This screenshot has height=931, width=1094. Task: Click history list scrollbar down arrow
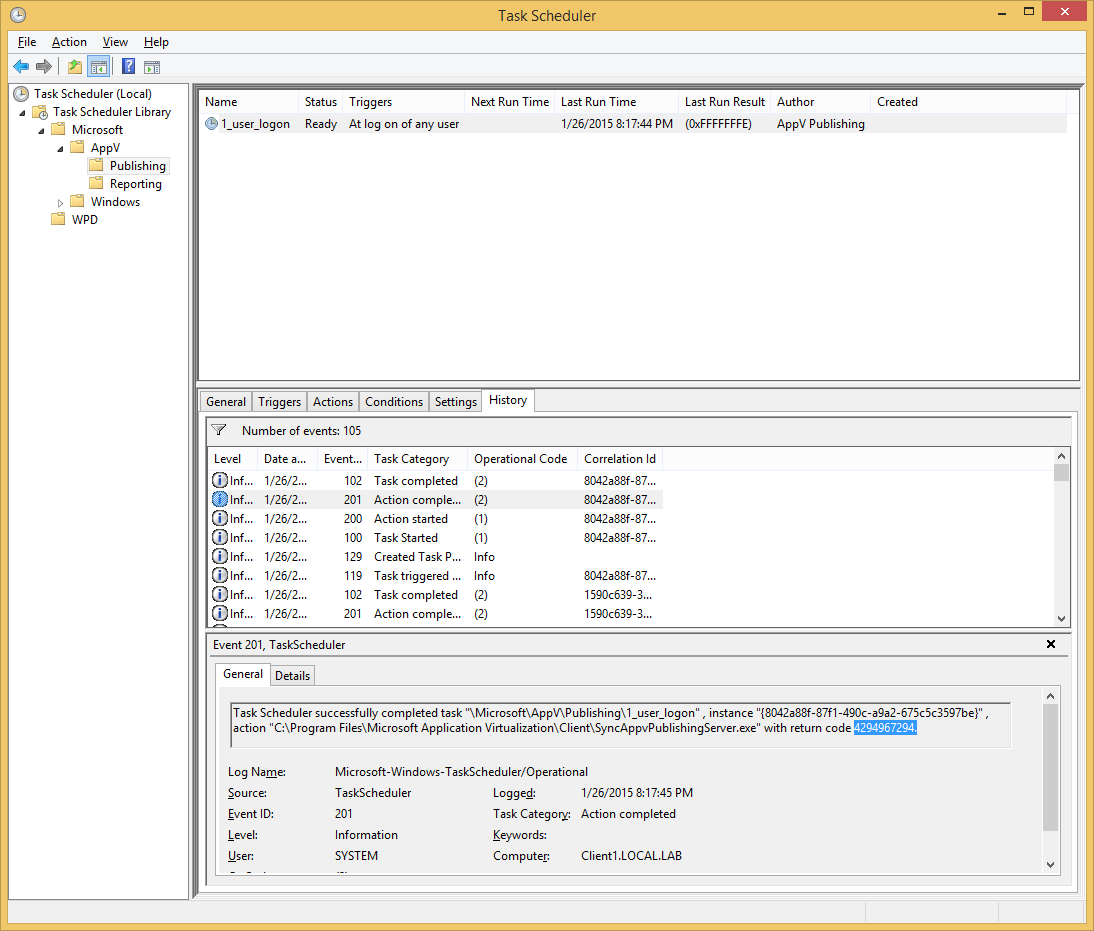click(x=1061, y=618)
